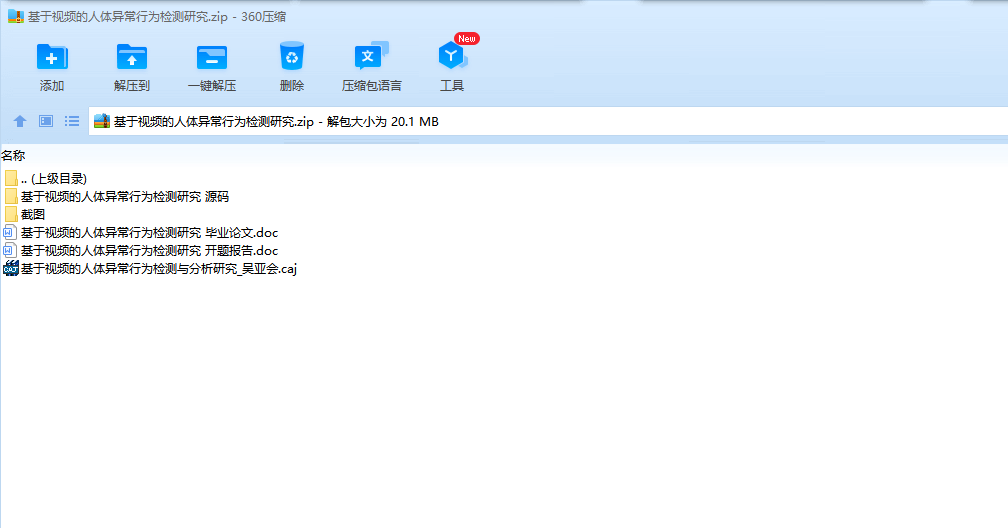Viewport: 1008px width, 528px height.
Task: Click the New badge on 工具
Action: [467, 39]
